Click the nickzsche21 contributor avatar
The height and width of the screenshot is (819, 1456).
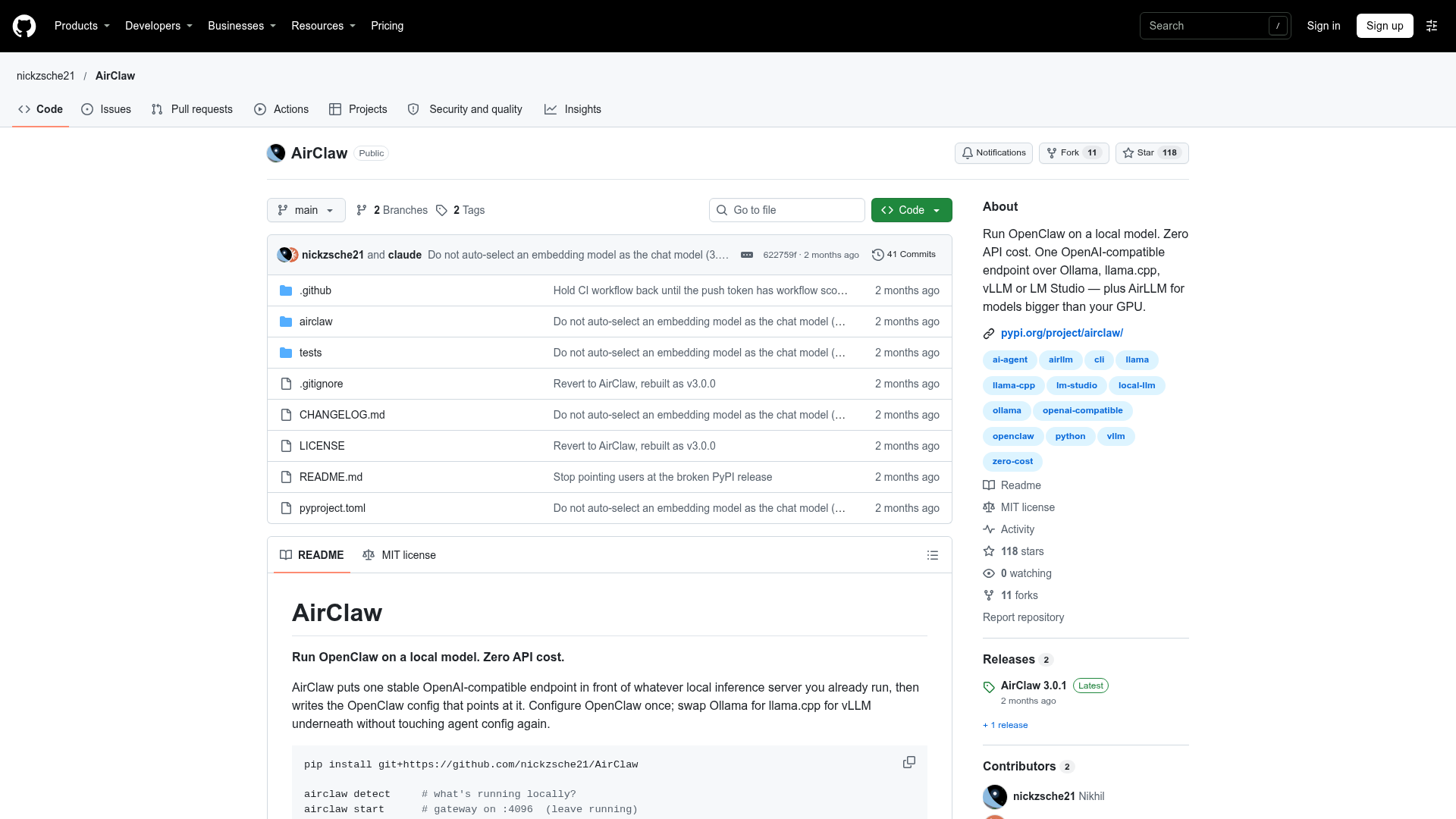pos(995,796)
